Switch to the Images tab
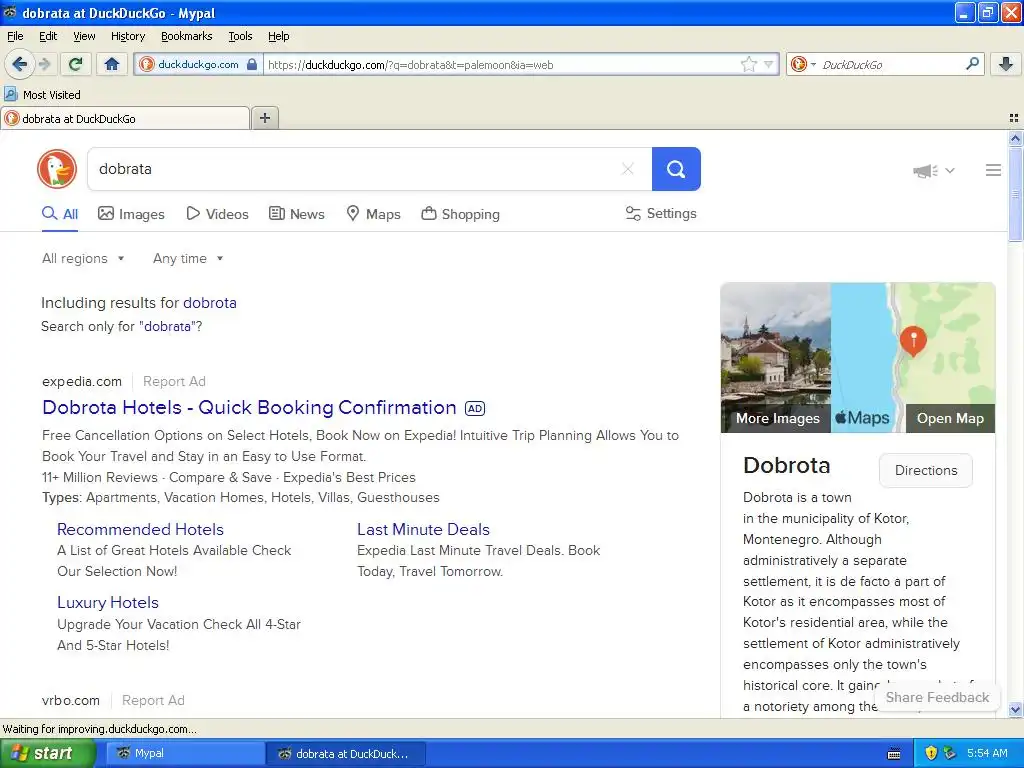1024x768 pixels. [131, 214]
